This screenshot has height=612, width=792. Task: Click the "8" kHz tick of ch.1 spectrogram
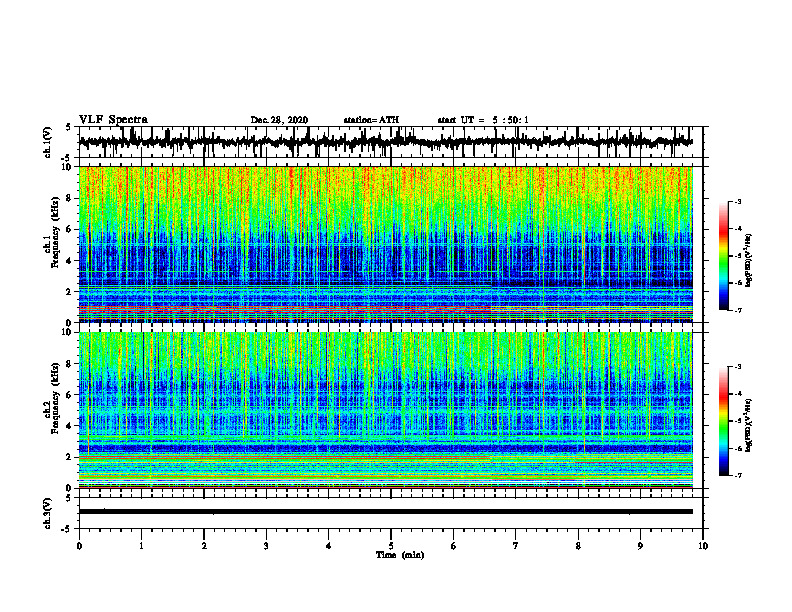pyautogui.click(x=70, y=198)
